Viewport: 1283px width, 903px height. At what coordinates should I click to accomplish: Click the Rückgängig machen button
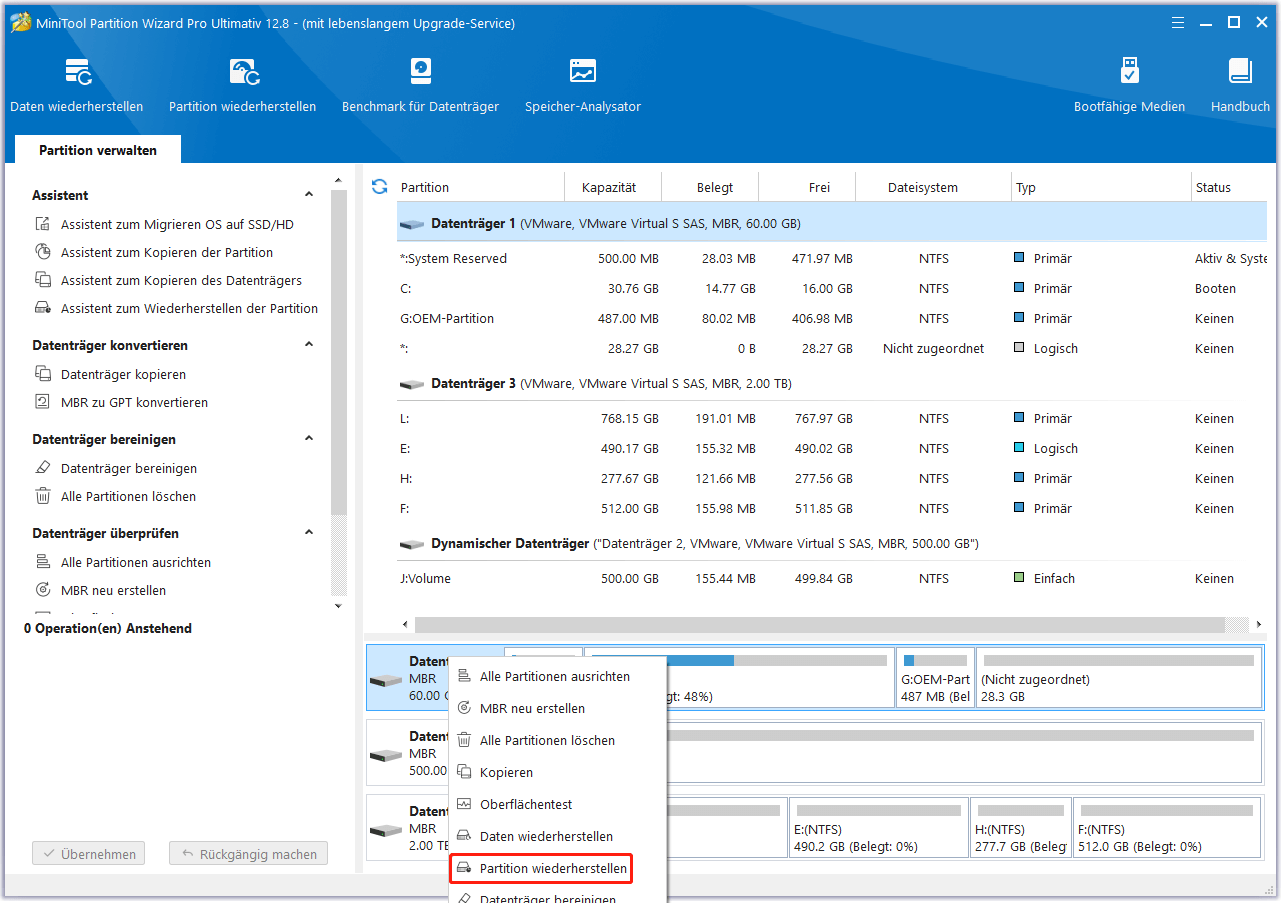click(248, 855)
